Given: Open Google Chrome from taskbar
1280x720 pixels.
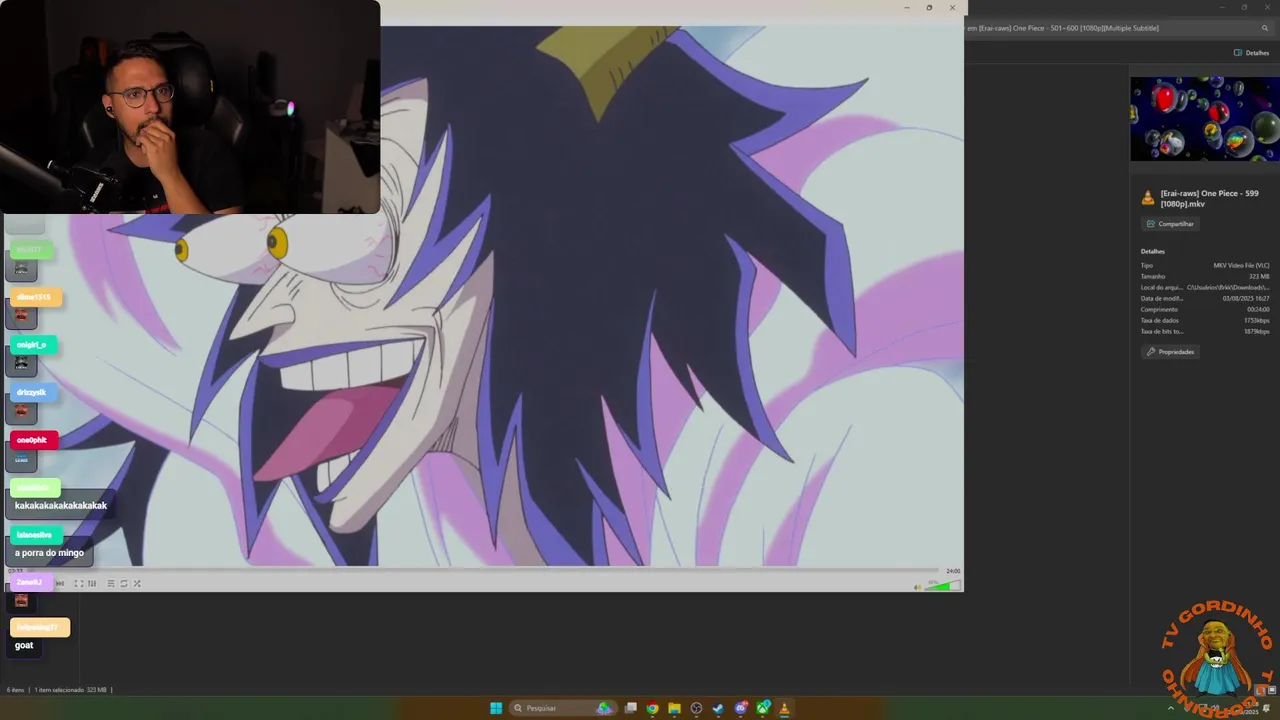Looking at the screenshot, I should tap(652, 708).
